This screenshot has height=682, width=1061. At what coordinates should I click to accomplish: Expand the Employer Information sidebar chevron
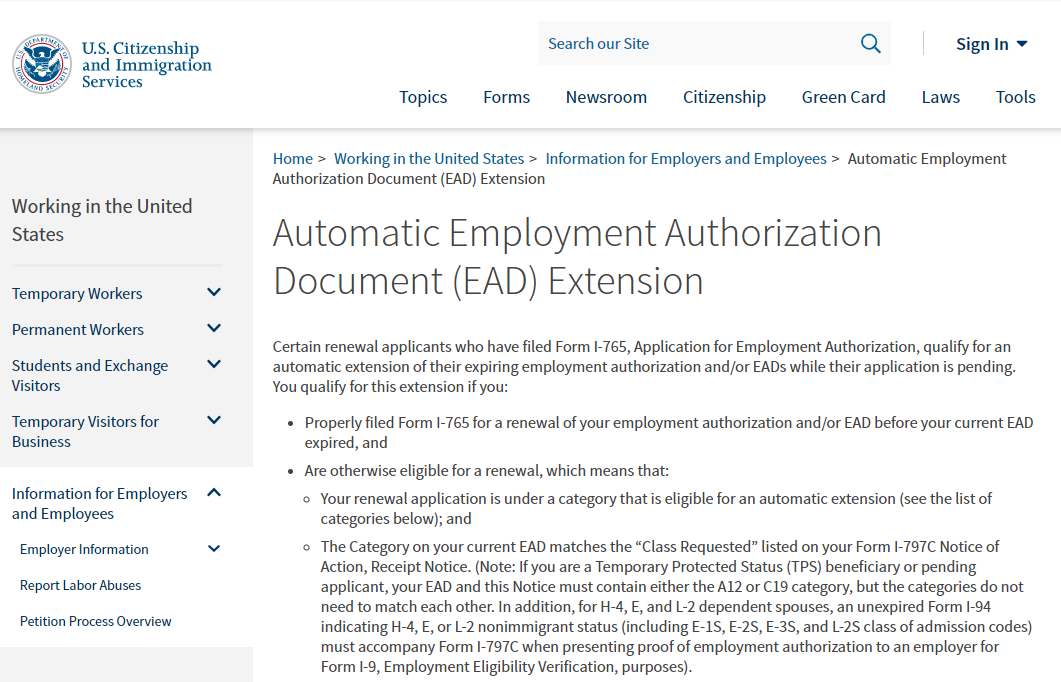(x=214, y=548)
